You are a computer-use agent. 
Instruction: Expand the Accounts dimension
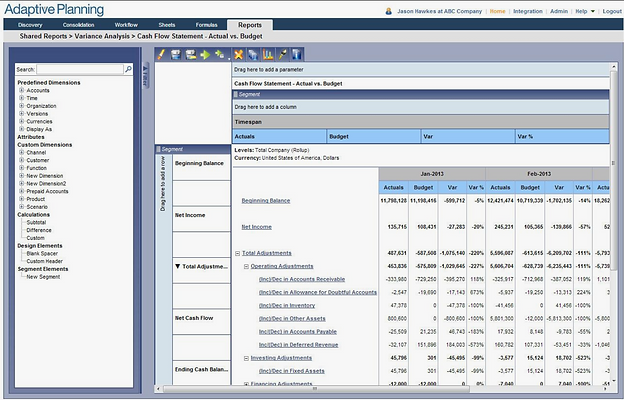click(x=21, y=90)
